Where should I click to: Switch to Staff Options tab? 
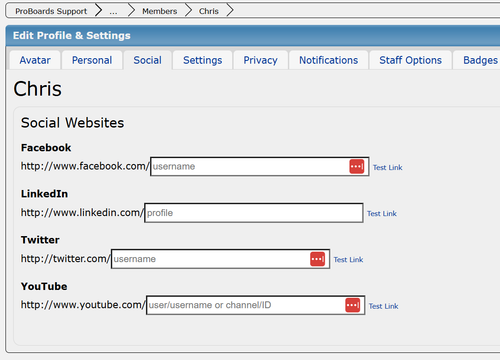[x=410, y=60]
